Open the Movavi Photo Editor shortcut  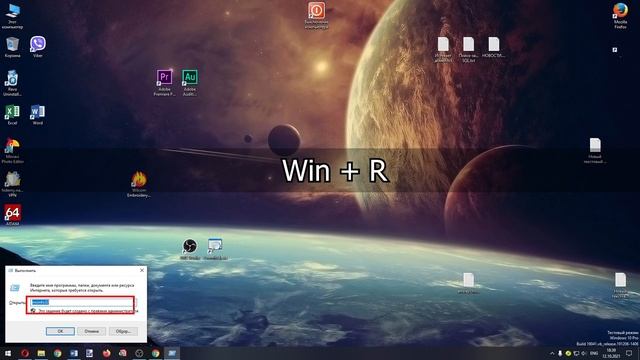12,151
